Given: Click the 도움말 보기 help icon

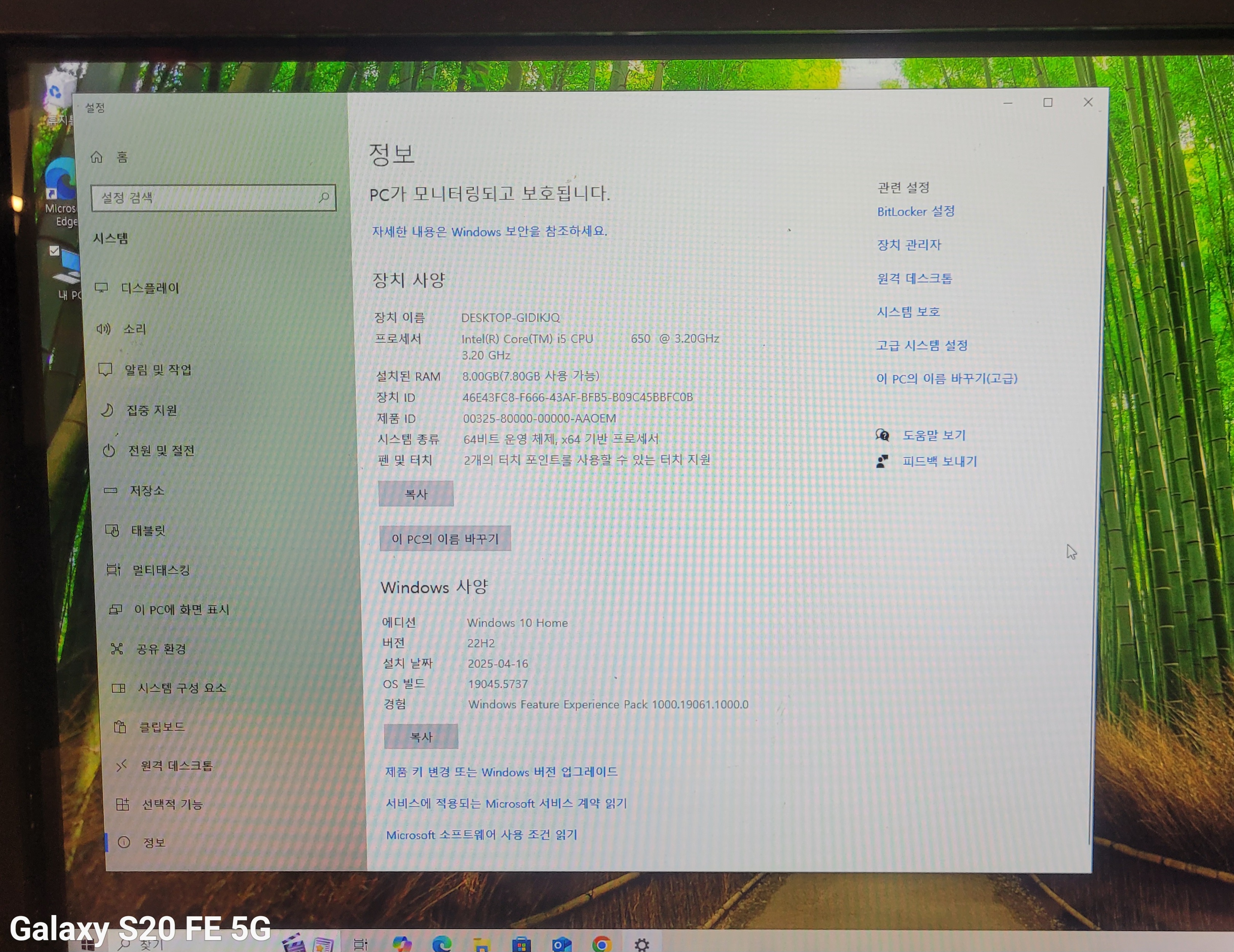Looking at the screenshot, I should pyautogui.click(x=883, y=435).
